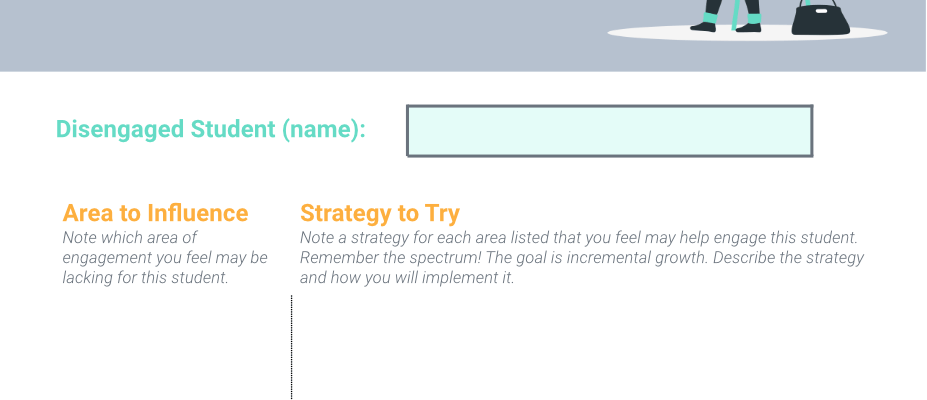Click the "Remember the spectrum!" sentence
927x400 pixels.
391,258
